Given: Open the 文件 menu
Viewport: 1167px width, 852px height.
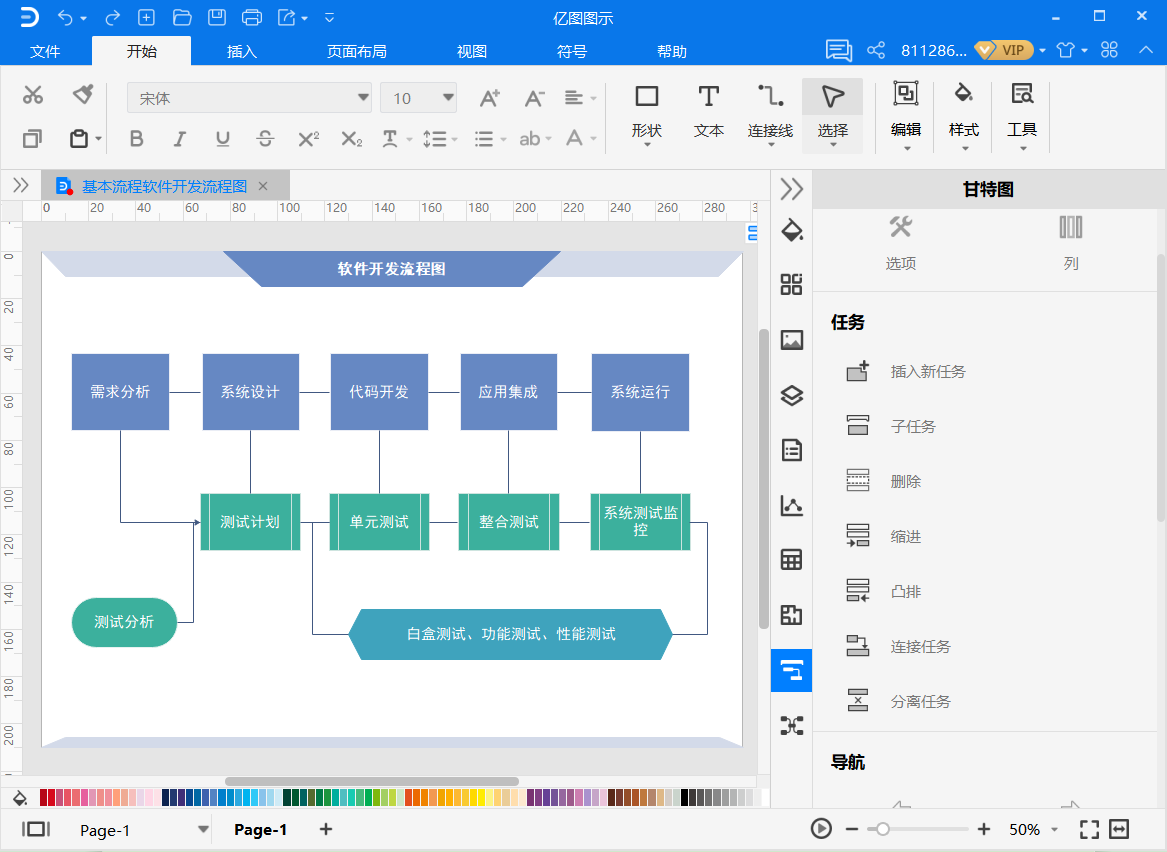Looking at the screenshot, I should tap(45, 51).
